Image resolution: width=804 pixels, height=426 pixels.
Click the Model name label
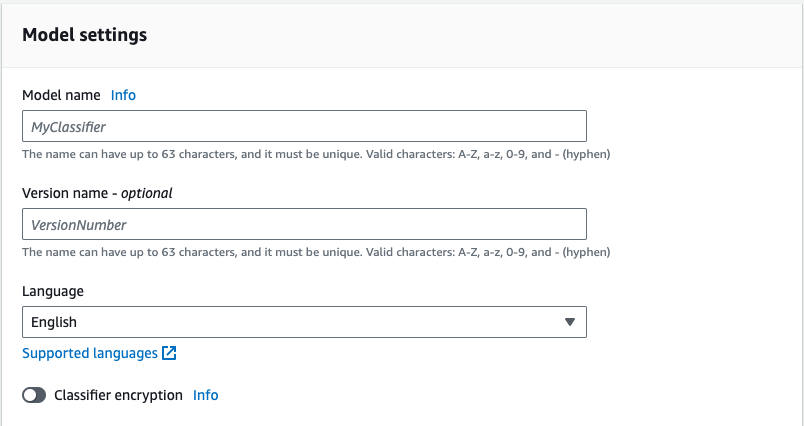(61, 95)
